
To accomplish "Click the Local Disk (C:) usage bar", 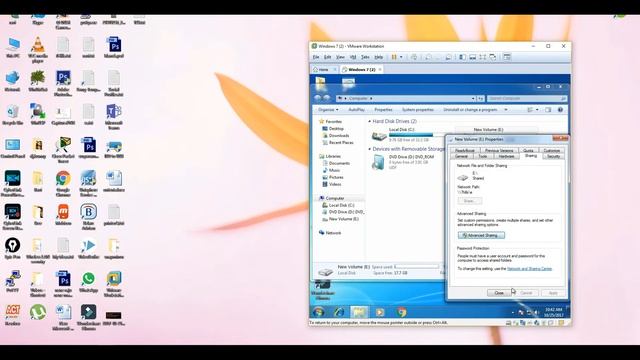I will 417,135.
